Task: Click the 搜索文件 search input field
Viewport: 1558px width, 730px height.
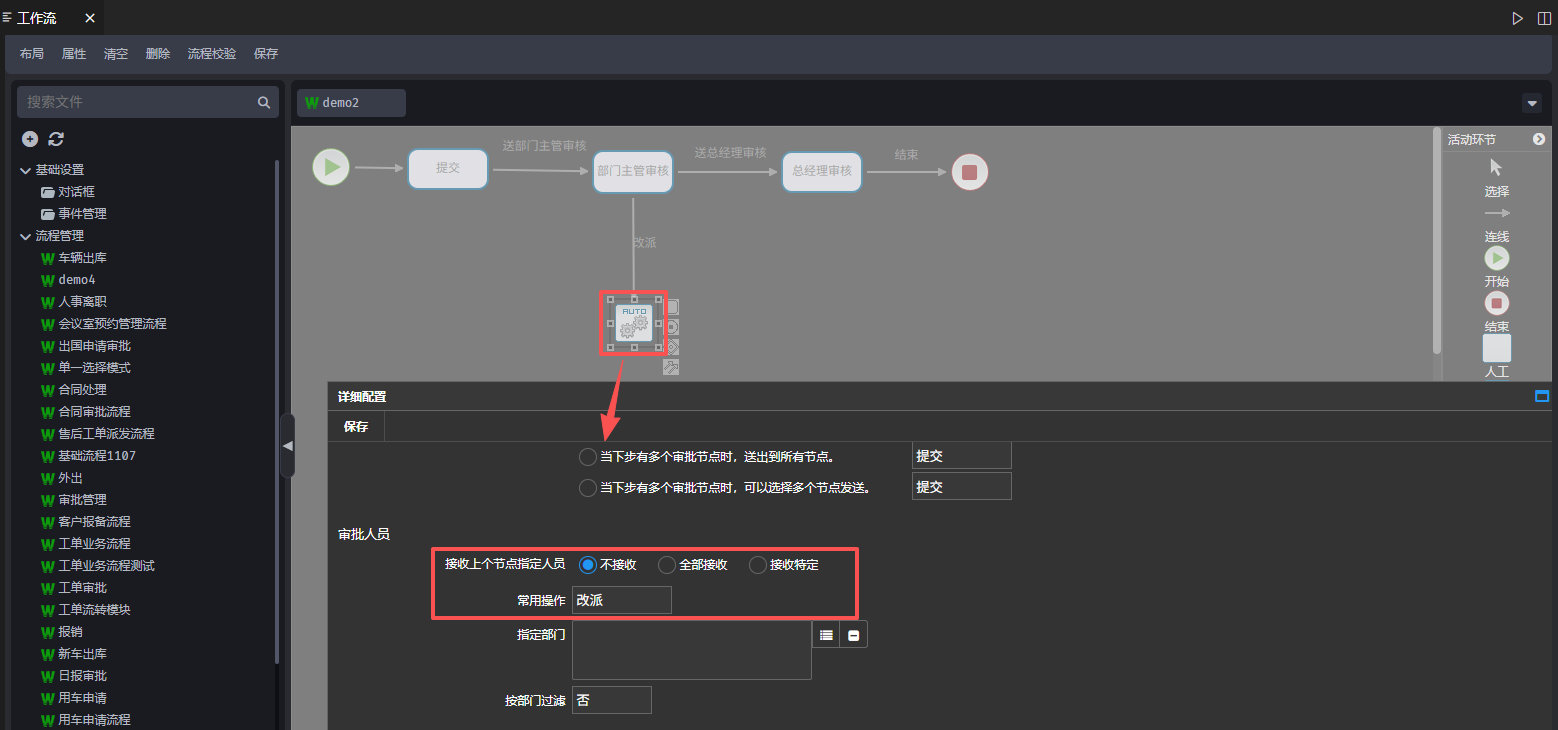Action: coord(138,102)
